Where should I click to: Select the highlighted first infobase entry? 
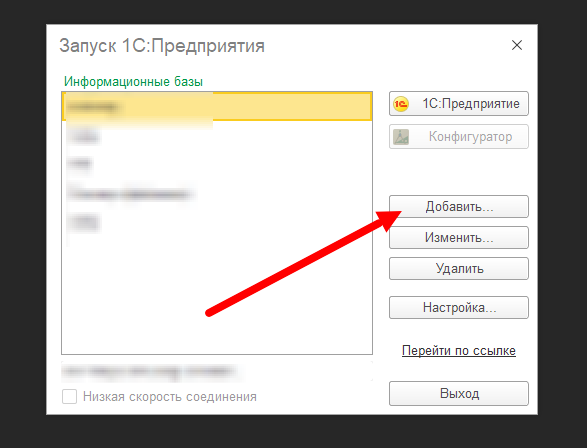pyautogui.click(x=217, y=107)
